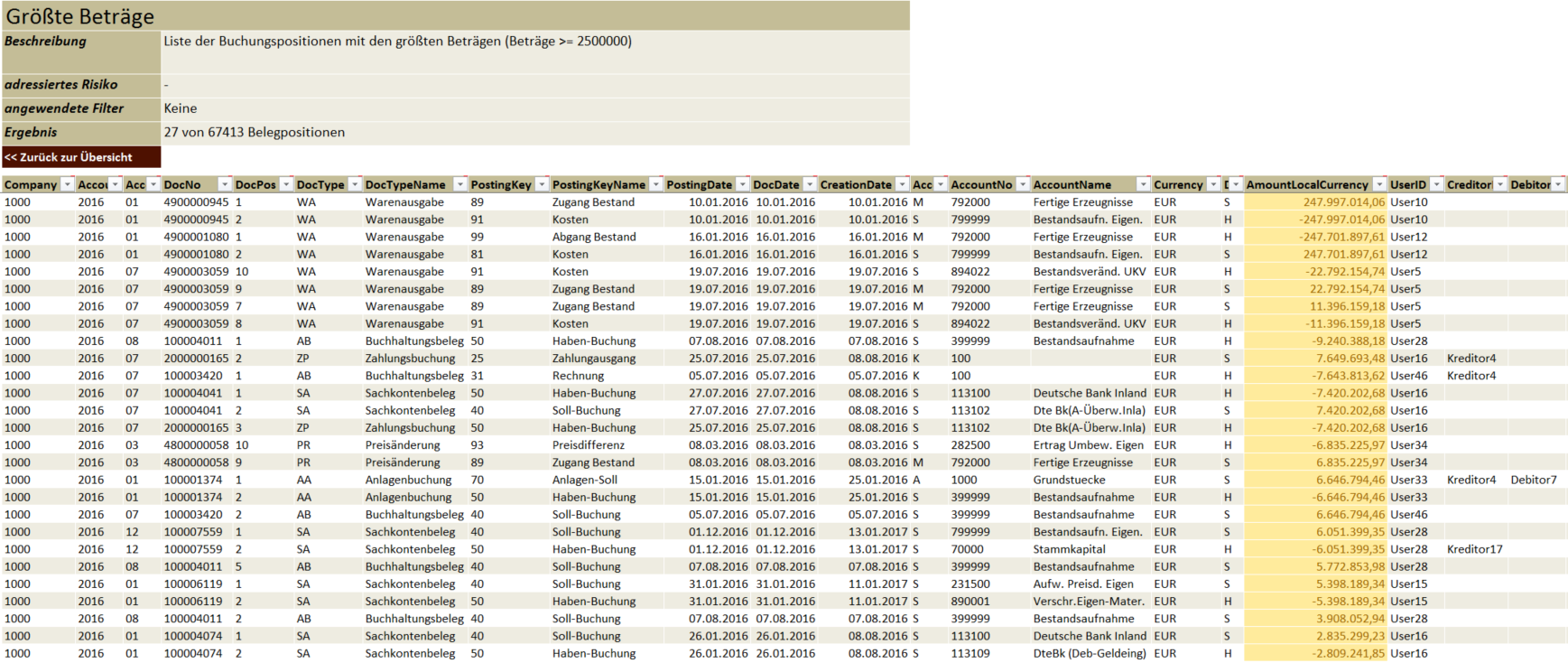Open the AccountName column filter
This screenshot has height=663, width=1568.
(x=1143, y=184)
